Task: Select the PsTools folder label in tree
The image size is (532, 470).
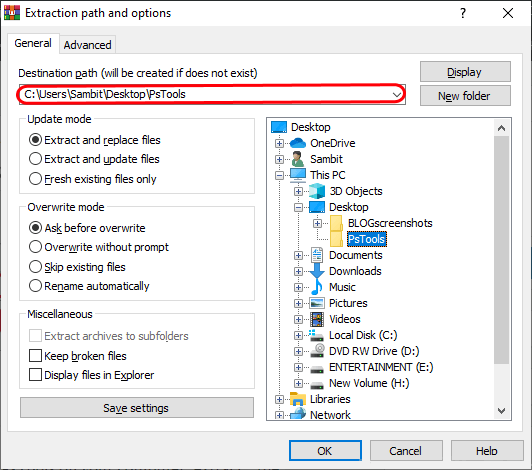Action: click(x=366, y=239)
